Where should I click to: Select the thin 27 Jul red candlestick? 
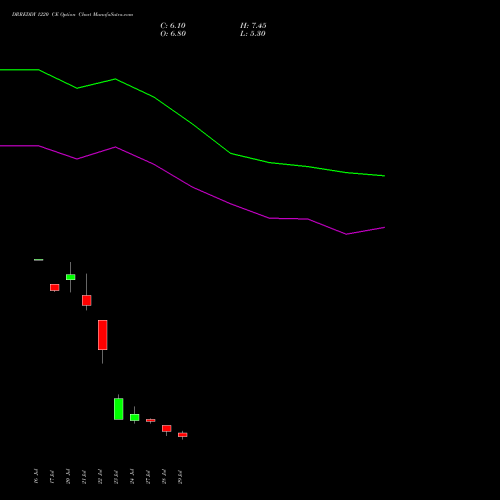coord(150,420)
